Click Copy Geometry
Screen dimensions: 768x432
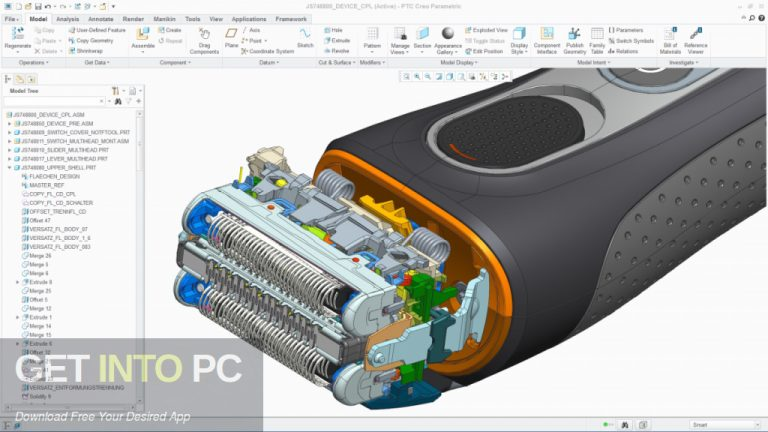(x=91, y=41)
